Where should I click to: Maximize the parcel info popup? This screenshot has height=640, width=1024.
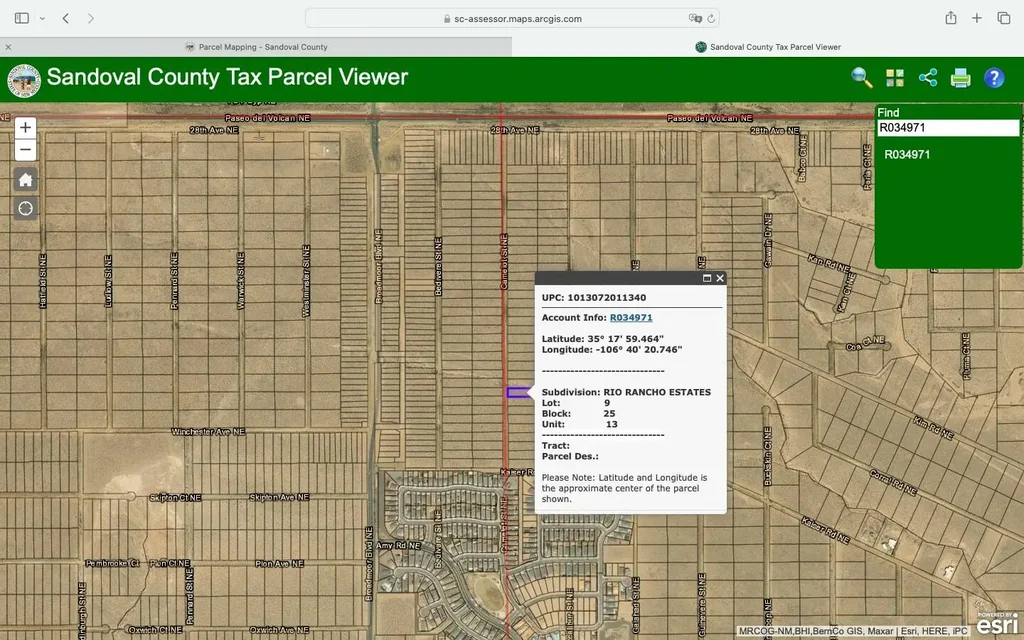tap(706, 279)
